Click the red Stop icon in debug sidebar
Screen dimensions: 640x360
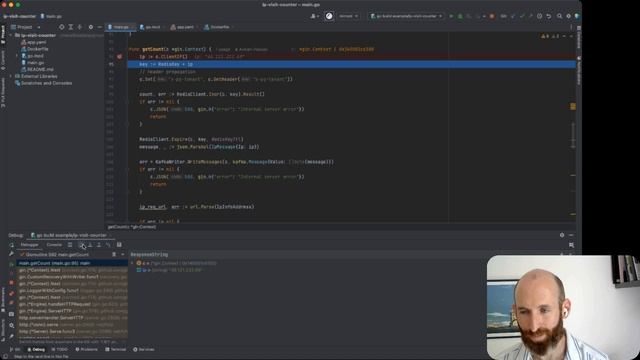[11, 282]
